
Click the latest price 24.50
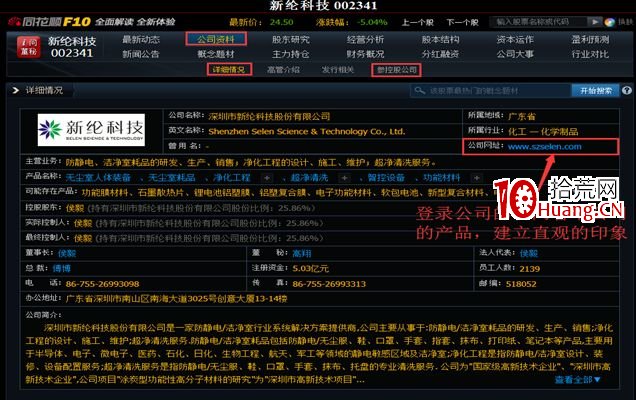pyautogui.click(x=281, y=22)
